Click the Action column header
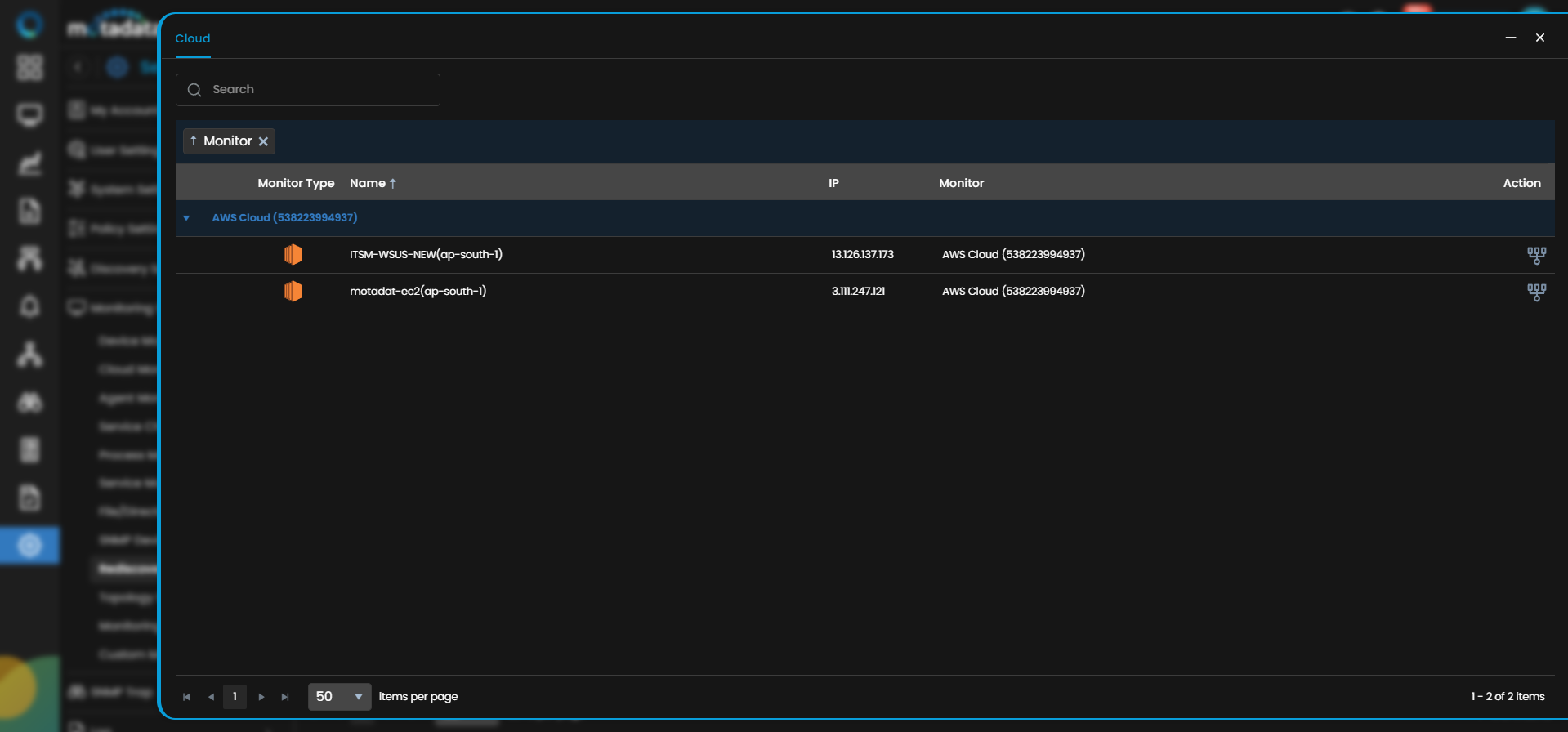 pos(1521,183)
